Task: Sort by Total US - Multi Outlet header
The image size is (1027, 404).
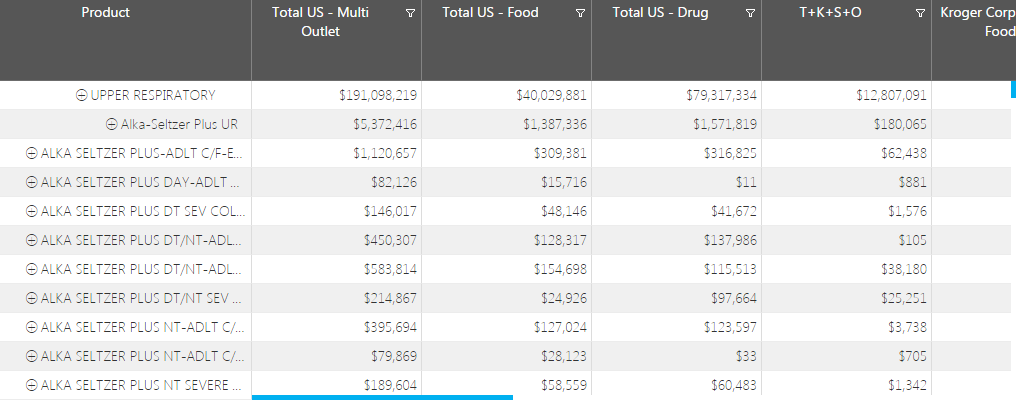Action: [320, 22]
